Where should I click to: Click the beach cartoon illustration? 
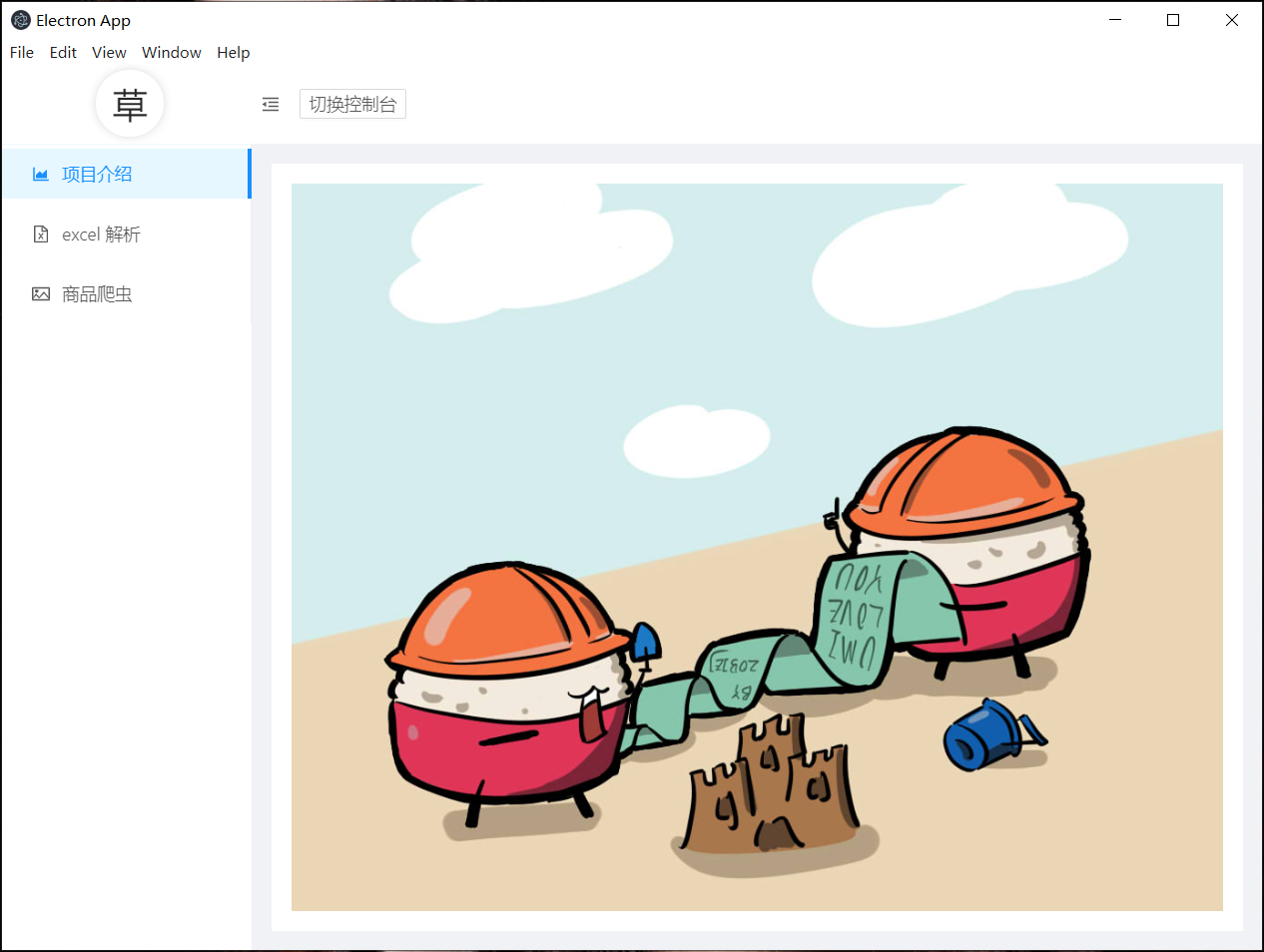click(757, 547)
